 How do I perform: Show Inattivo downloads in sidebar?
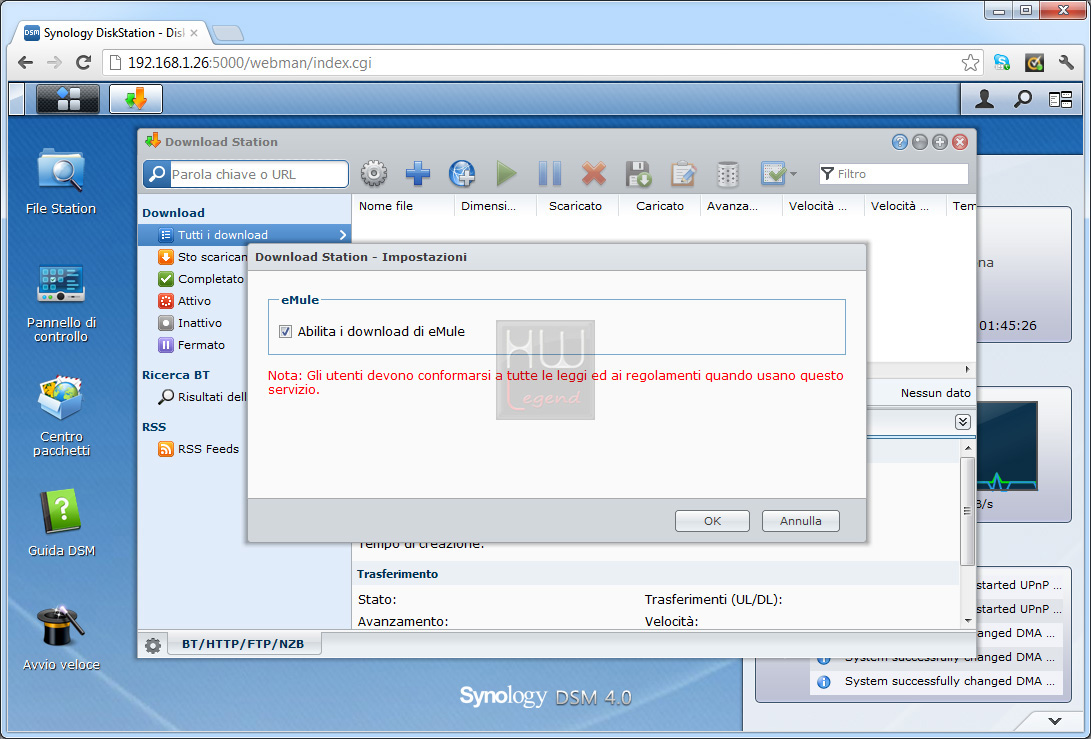[x=191, y=323]
